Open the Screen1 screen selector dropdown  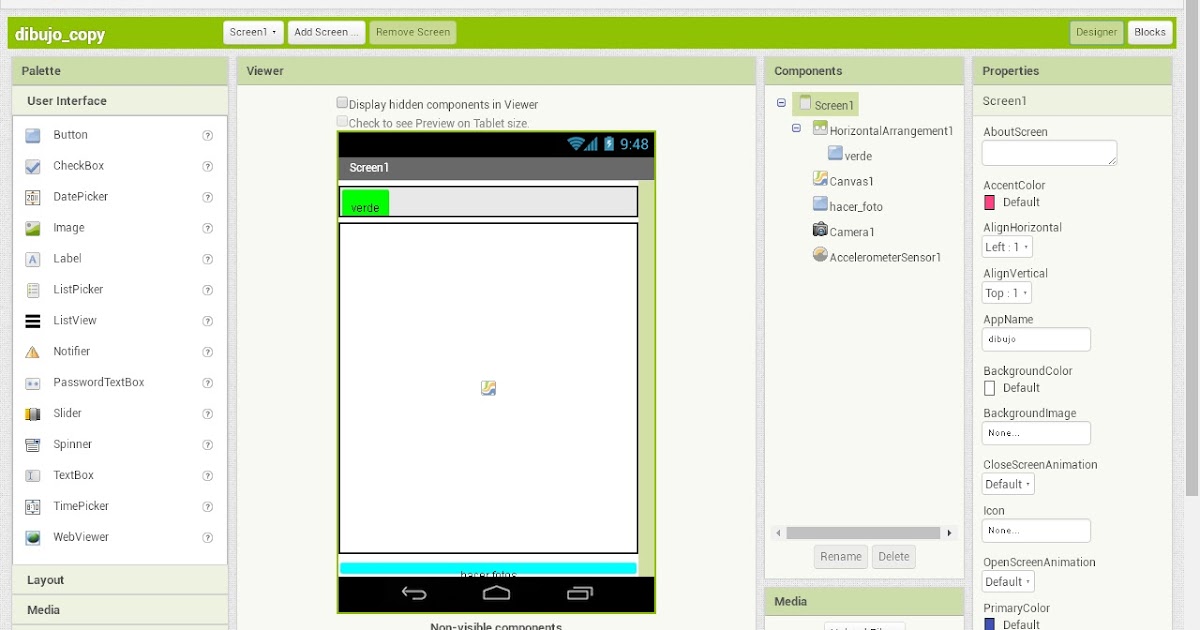pos(252,31)
